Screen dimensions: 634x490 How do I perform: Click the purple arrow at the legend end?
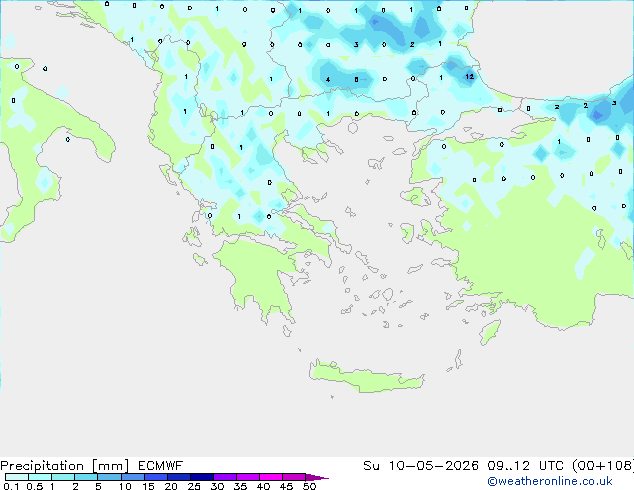click(317, 477)
